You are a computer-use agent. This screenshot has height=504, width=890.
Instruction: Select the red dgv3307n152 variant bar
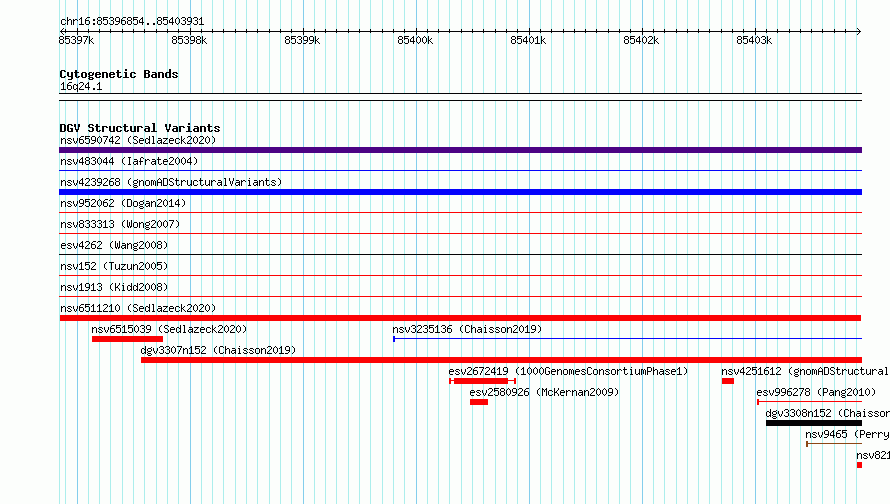click(501, 360)
